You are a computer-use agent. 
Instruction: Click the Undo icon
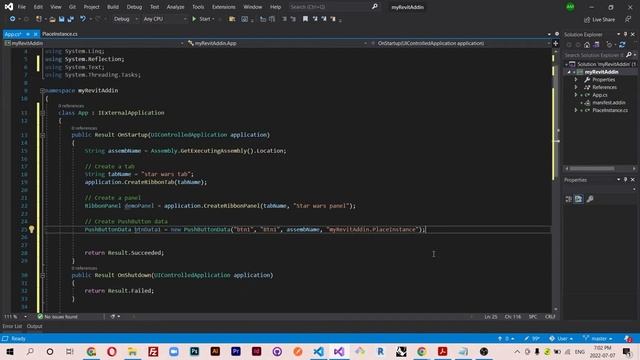coord(83,19)
